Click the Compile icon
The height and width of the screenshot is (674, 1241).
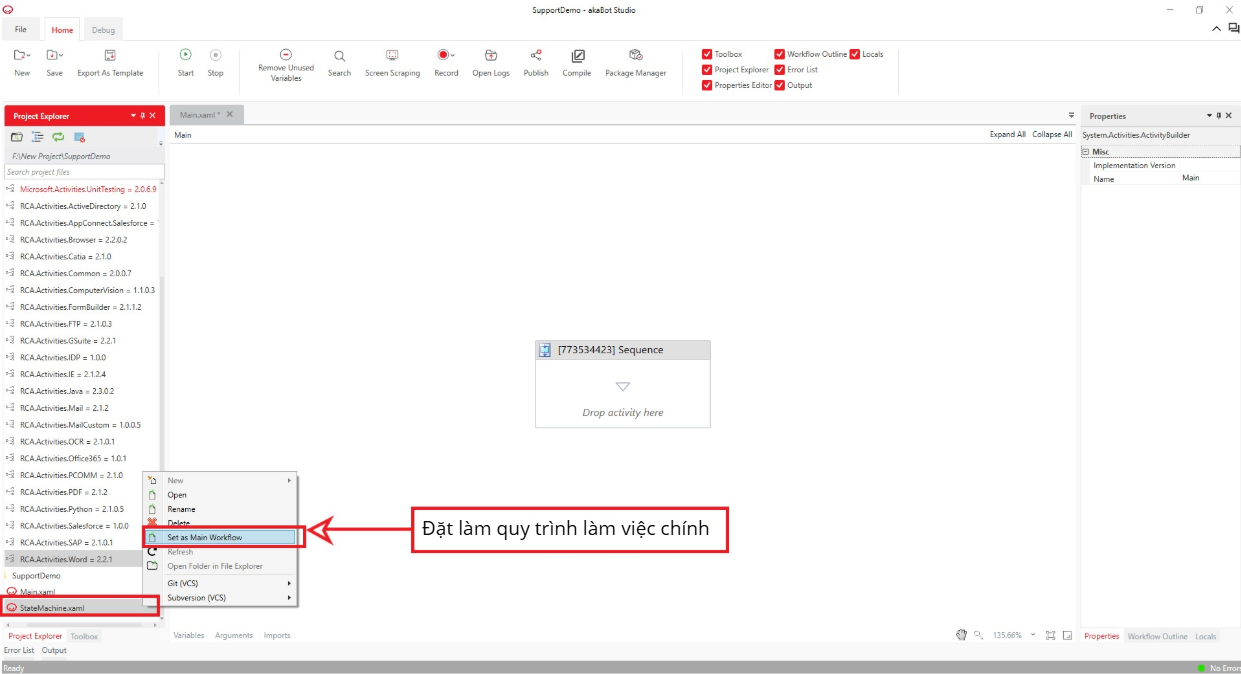click(577, 56)
